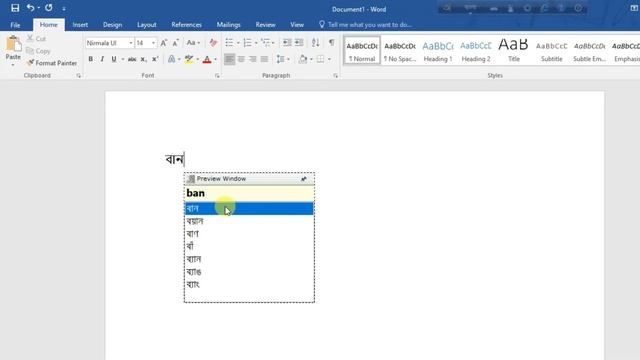Start a bulleted list
Screen dimensions: 640x360
[229, 43]
